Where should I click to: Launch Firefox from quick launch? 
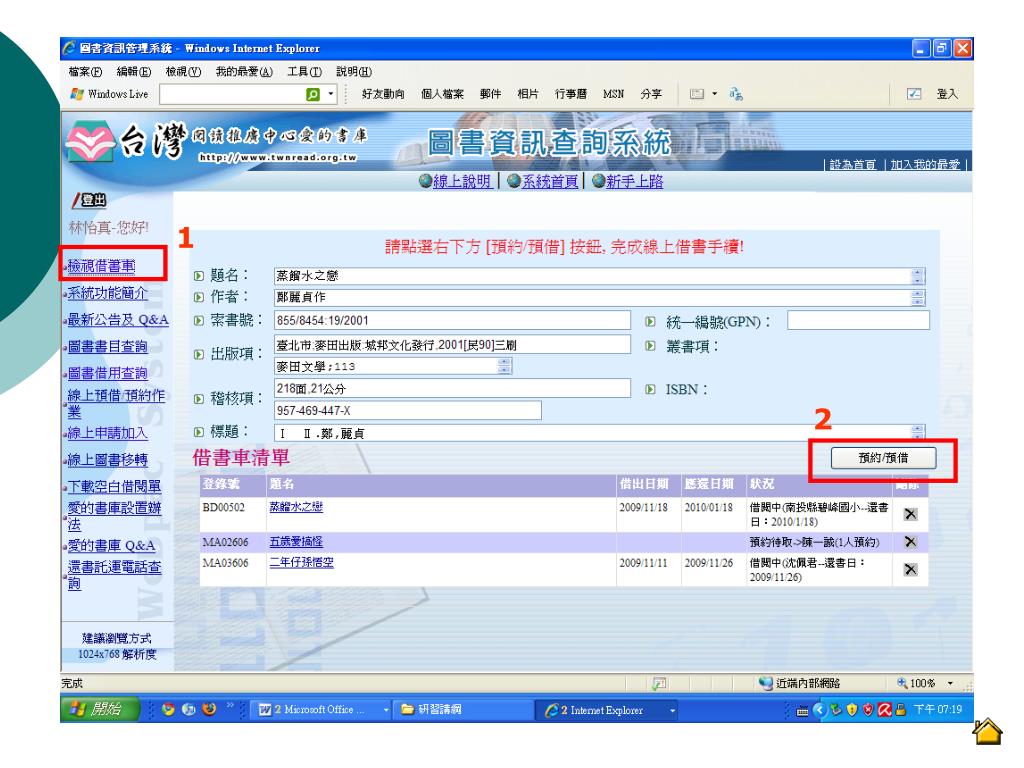pos(209,709)
